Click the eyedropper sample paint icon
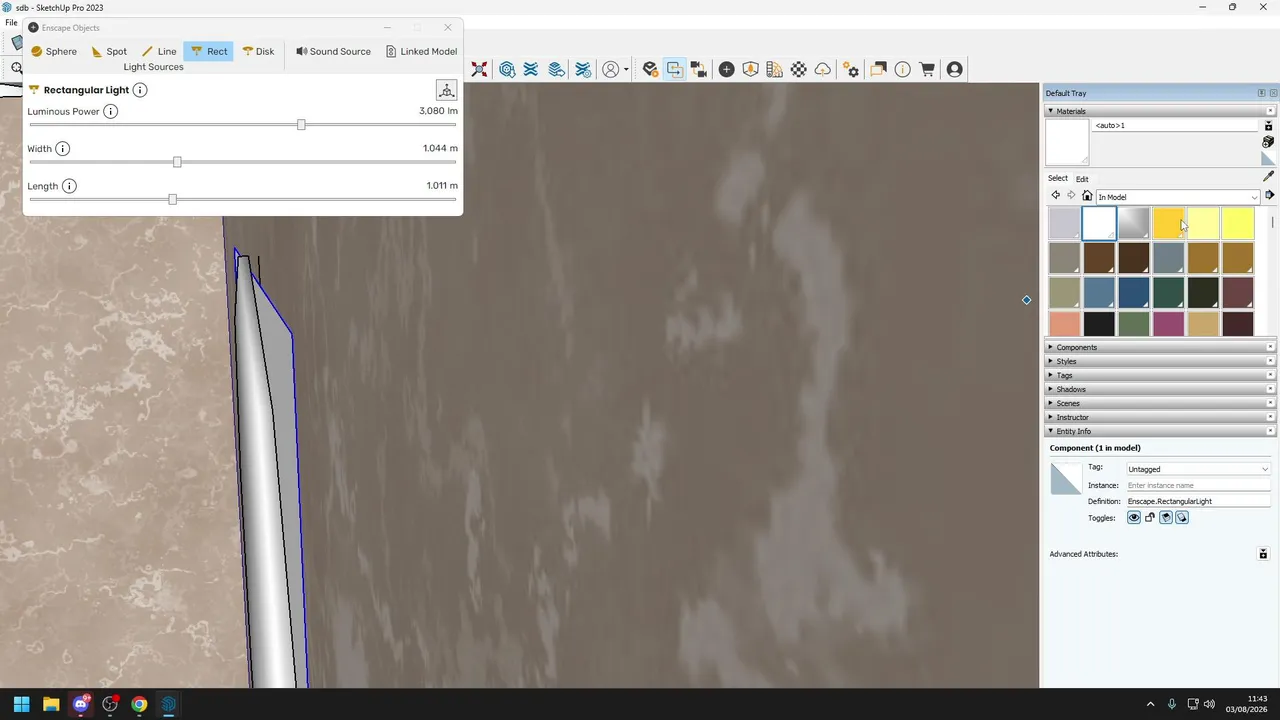This screenshot has height=720, width=1280. 1269,177
